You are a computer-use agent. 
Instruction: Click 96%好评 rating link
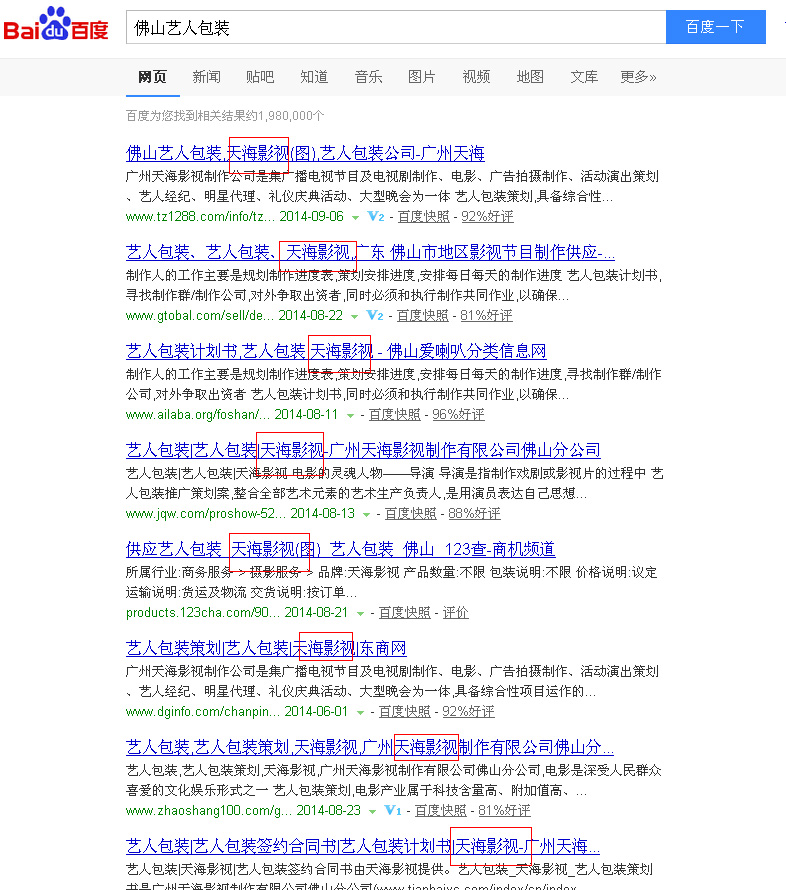click(459, 414)
